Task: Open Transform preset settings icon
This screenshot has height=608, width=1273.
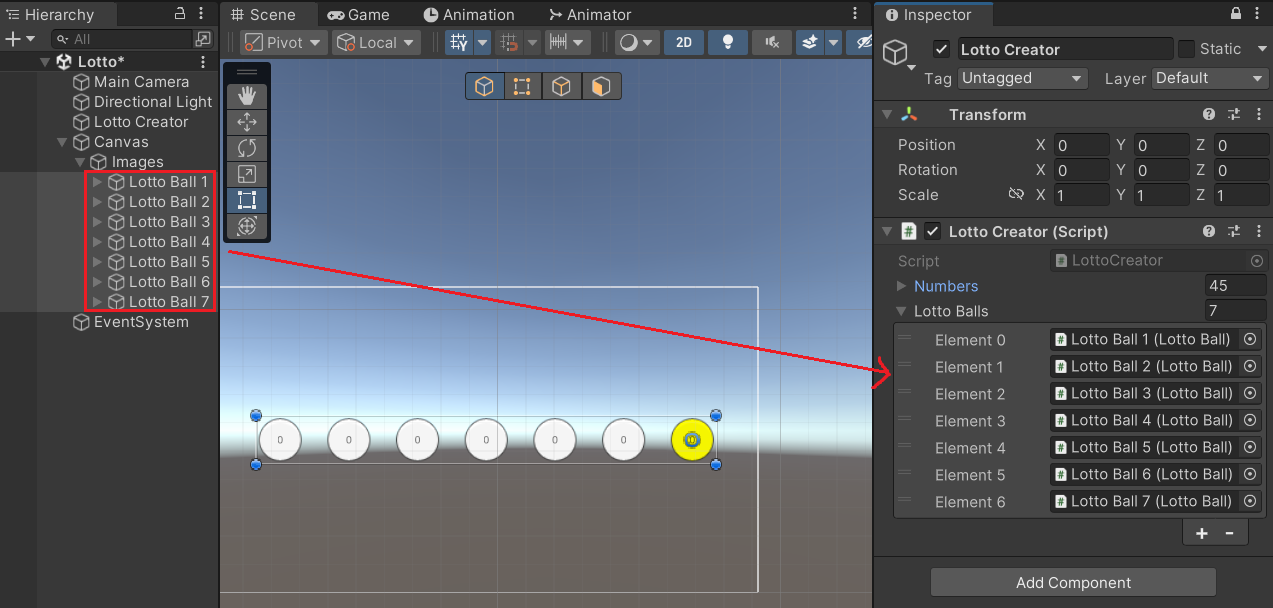Action: pyautogui.click(x=1234, y=115)
